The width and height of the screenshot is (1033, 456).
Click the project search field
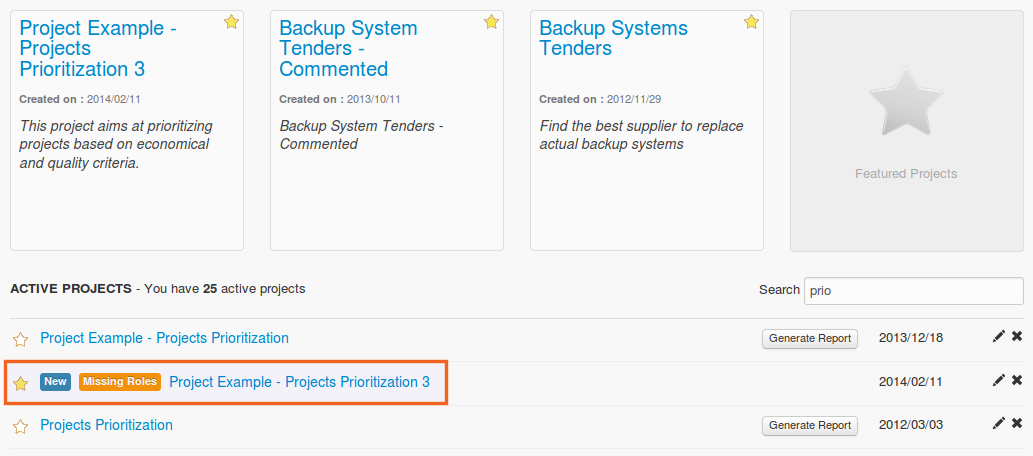coord(913,291)
